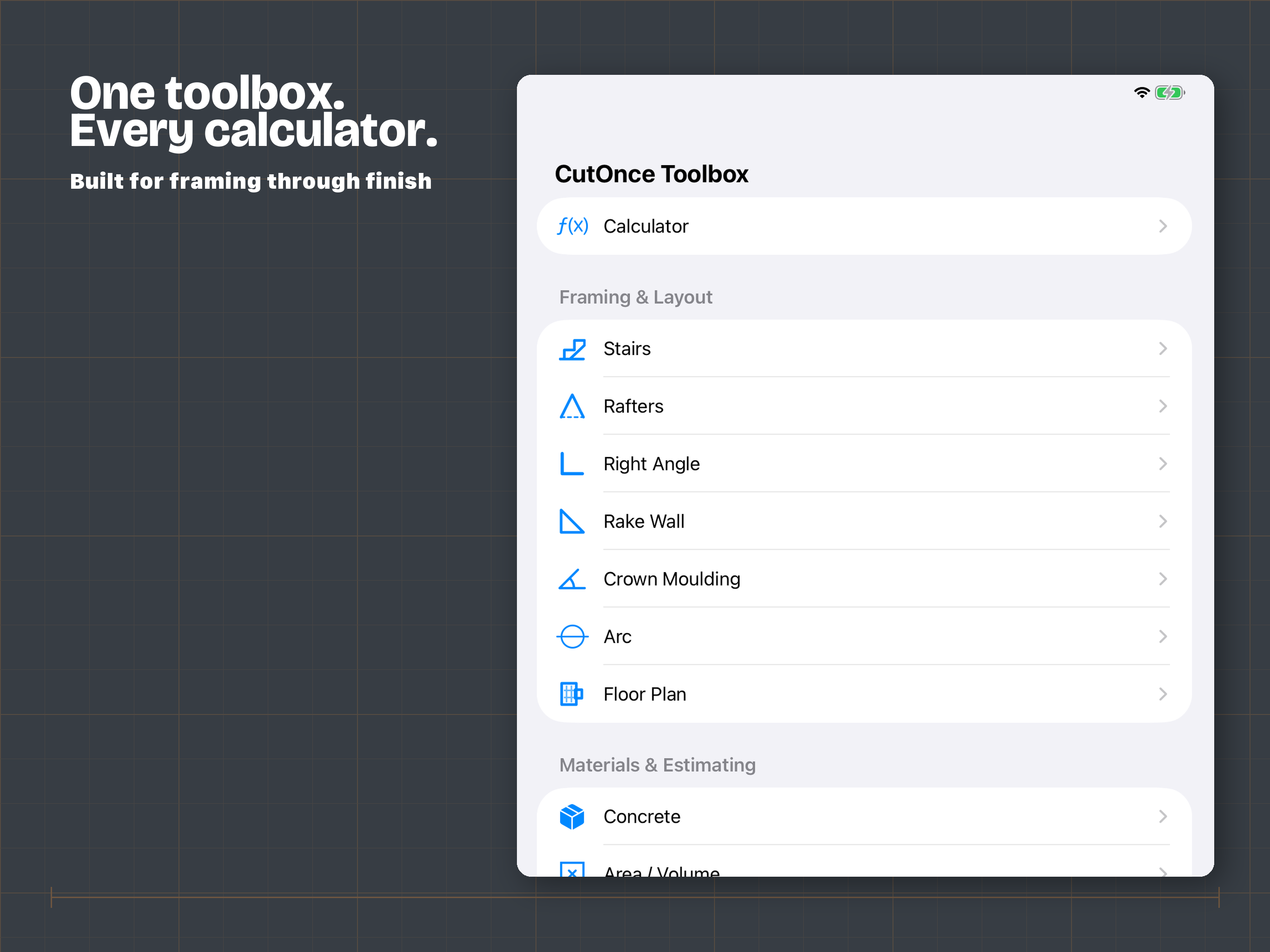This screenshot has width=1270, height=952.
Task: Select the Rafters list entry
Action: point(864,407)
